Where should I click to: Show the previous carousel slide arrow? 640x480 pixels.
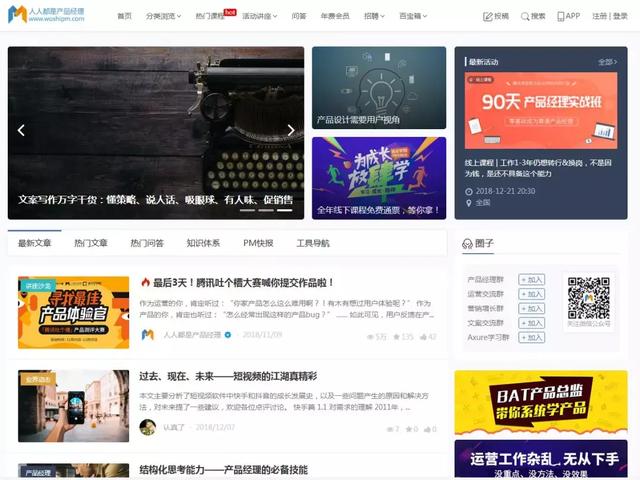point(21,130)
